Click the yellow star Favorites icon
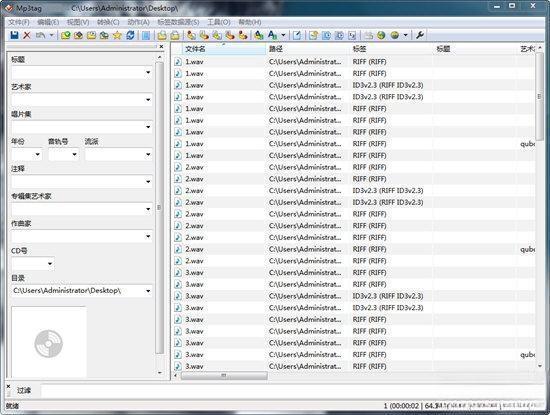The width and height of the screenshot is (550, 415). pyautogui.click(x=117, y=35)
